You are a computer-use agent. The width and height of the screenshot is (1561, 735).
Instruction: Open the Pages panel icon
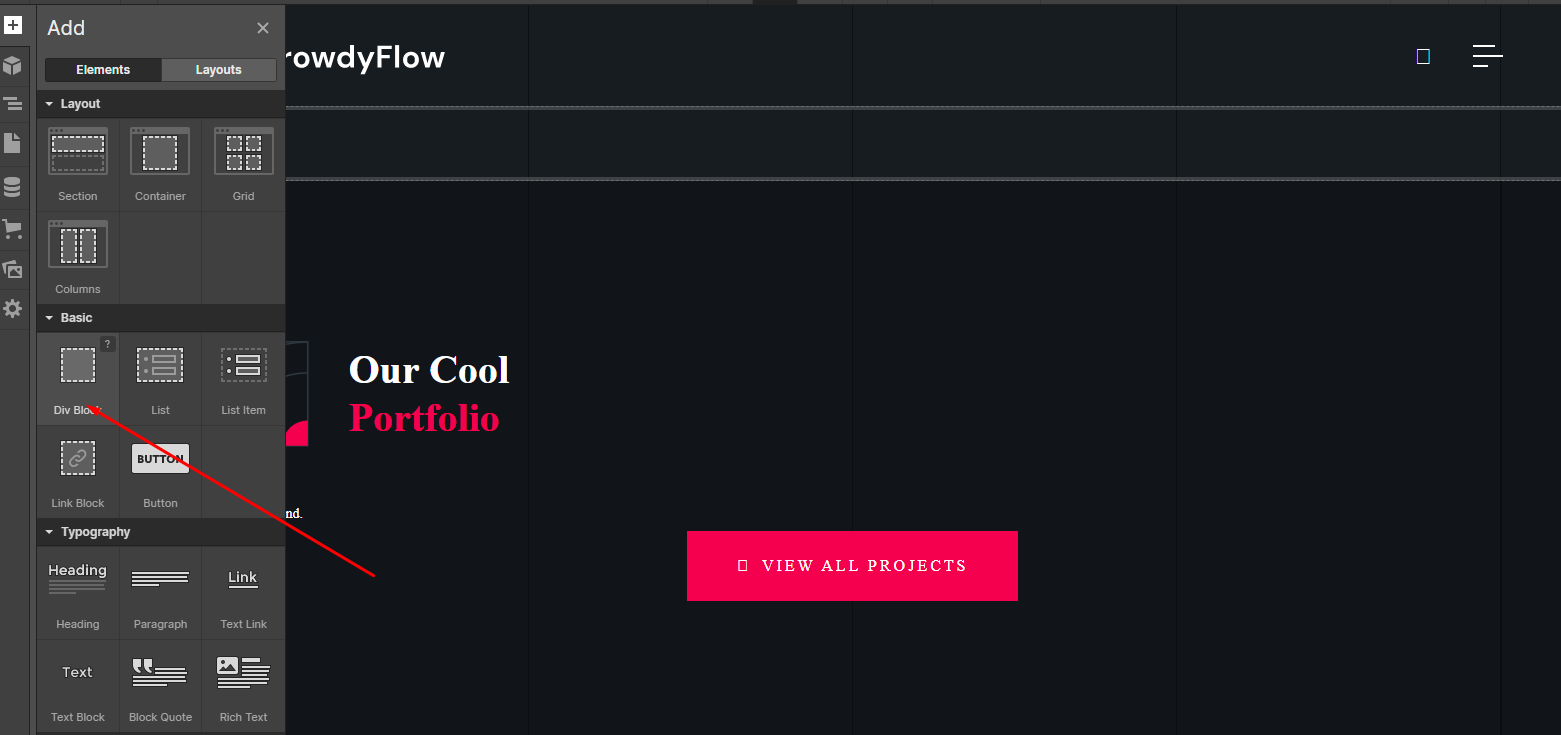click(13, 143)
